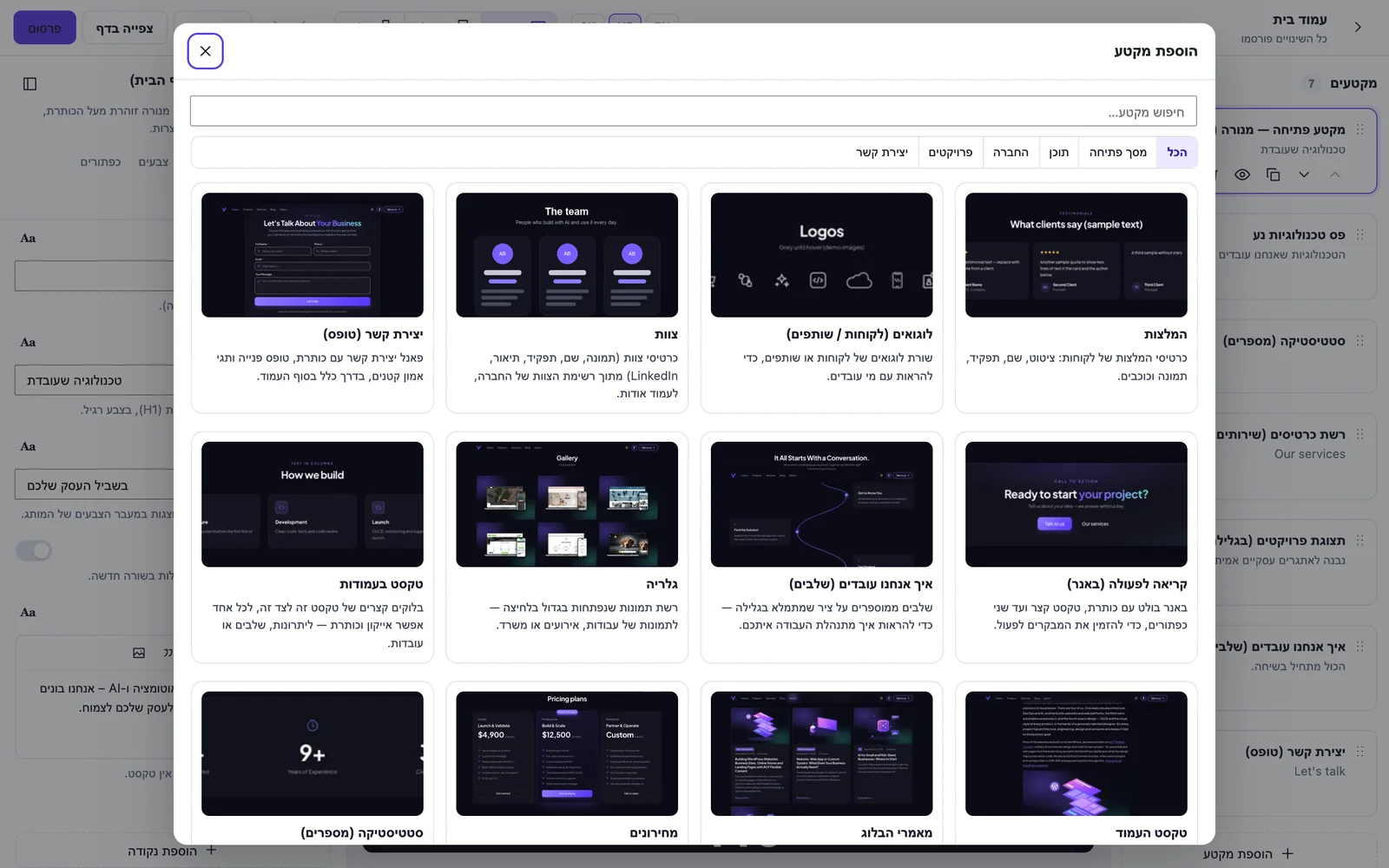The width and height of the screenshot is (1389, 868).
Task: Select the הכל filter tab
Action: click(1176, 152)
